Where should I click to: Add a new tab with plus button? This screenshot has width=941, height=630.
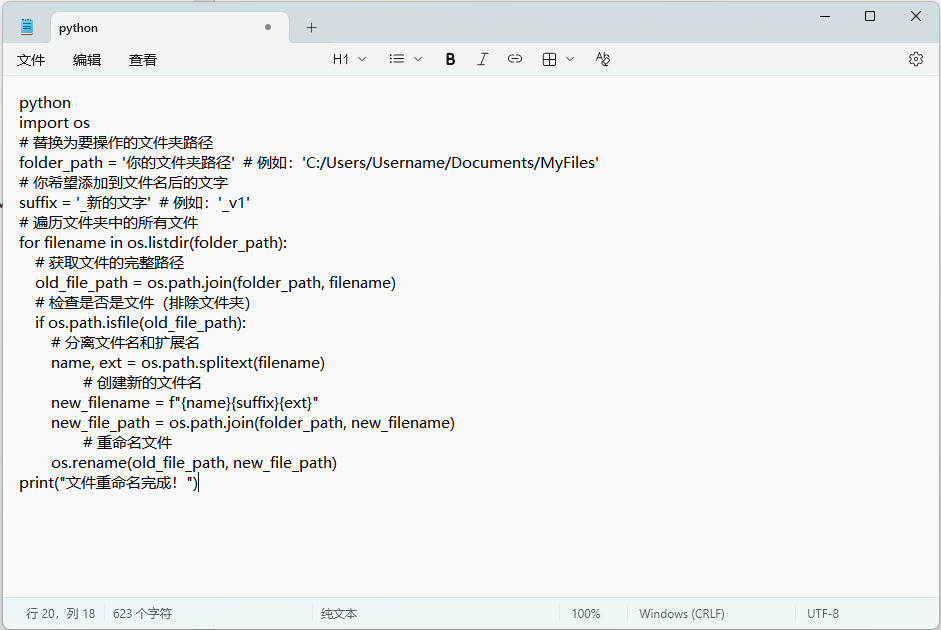point(311,28)
